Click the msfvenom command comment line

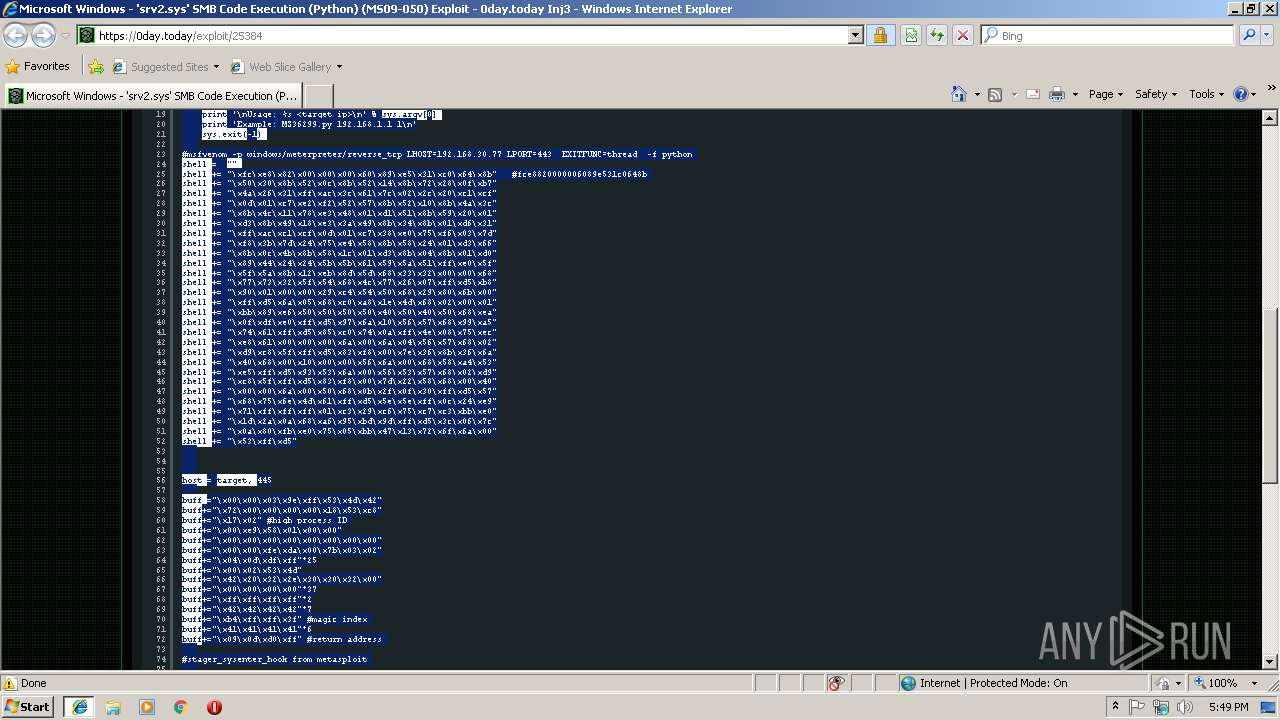click(x=437, y=154)
